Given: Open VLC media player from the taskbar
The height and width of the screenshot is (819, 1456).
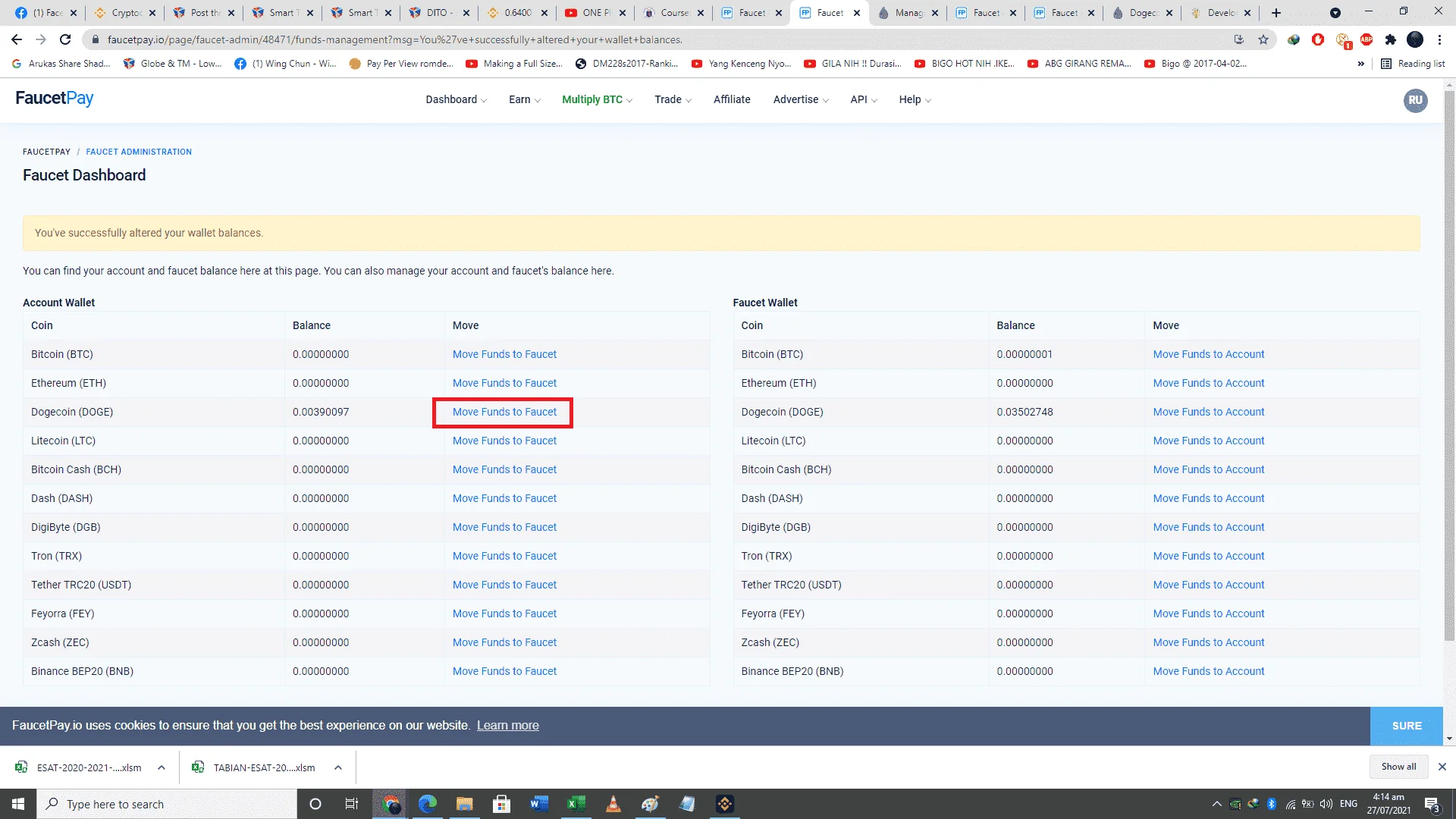Looking at the screenshot, I should pyautogui.click(x=613, y=804).
